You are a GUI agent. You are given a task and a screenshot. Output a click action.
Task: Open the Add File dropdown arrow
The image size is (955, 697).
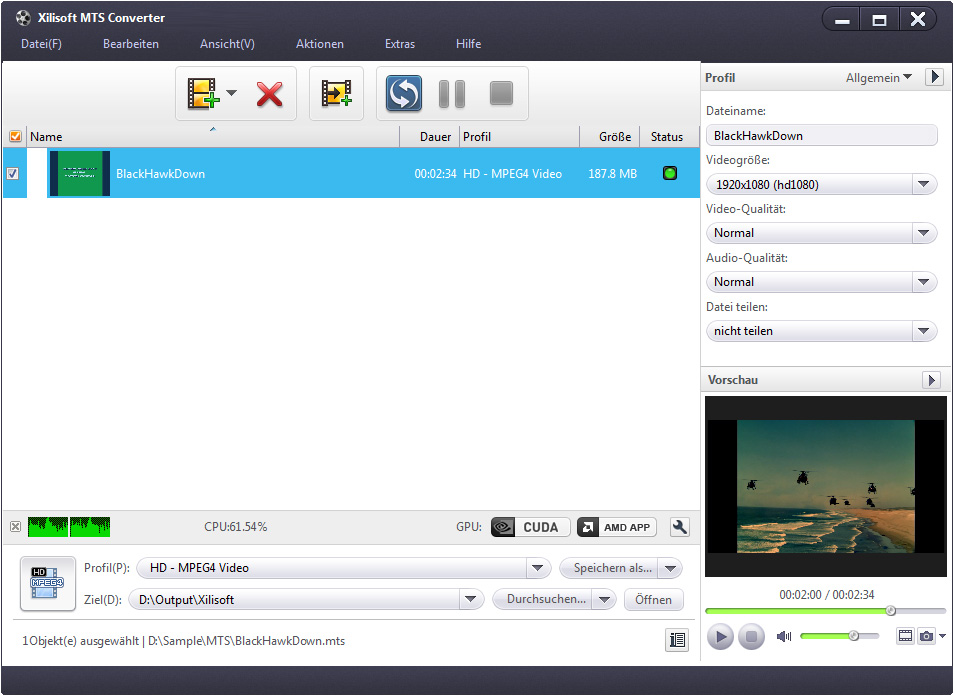[x=231, y=93]
